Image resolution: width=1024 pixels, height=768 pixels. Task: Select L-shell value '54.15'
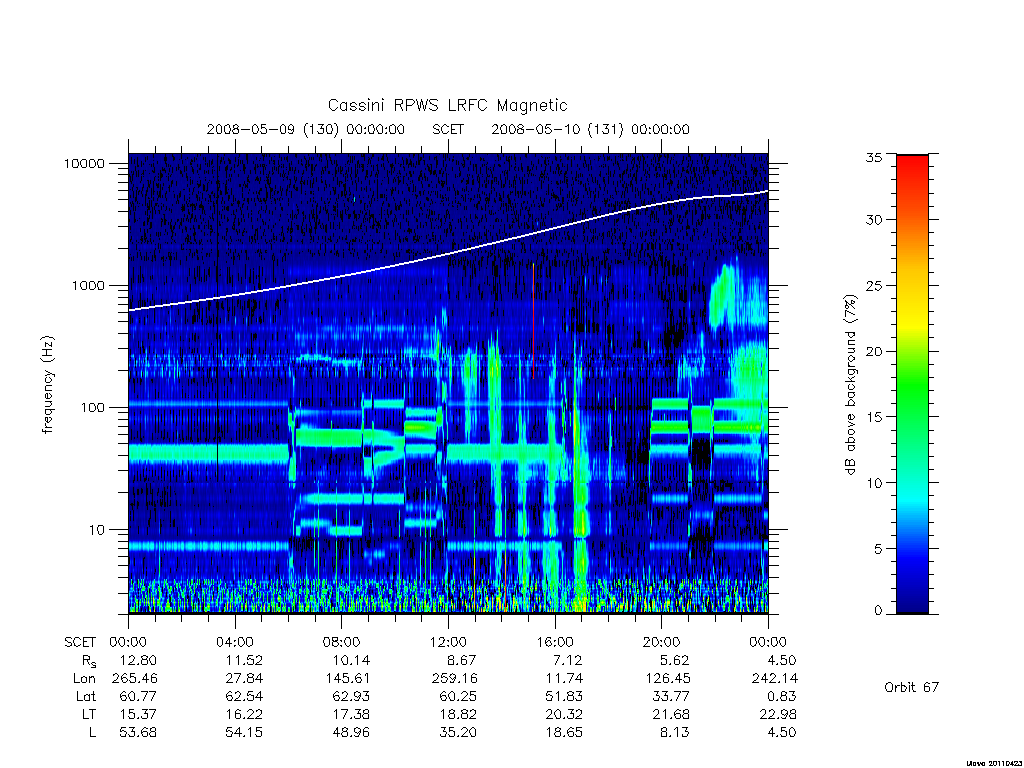244,733
